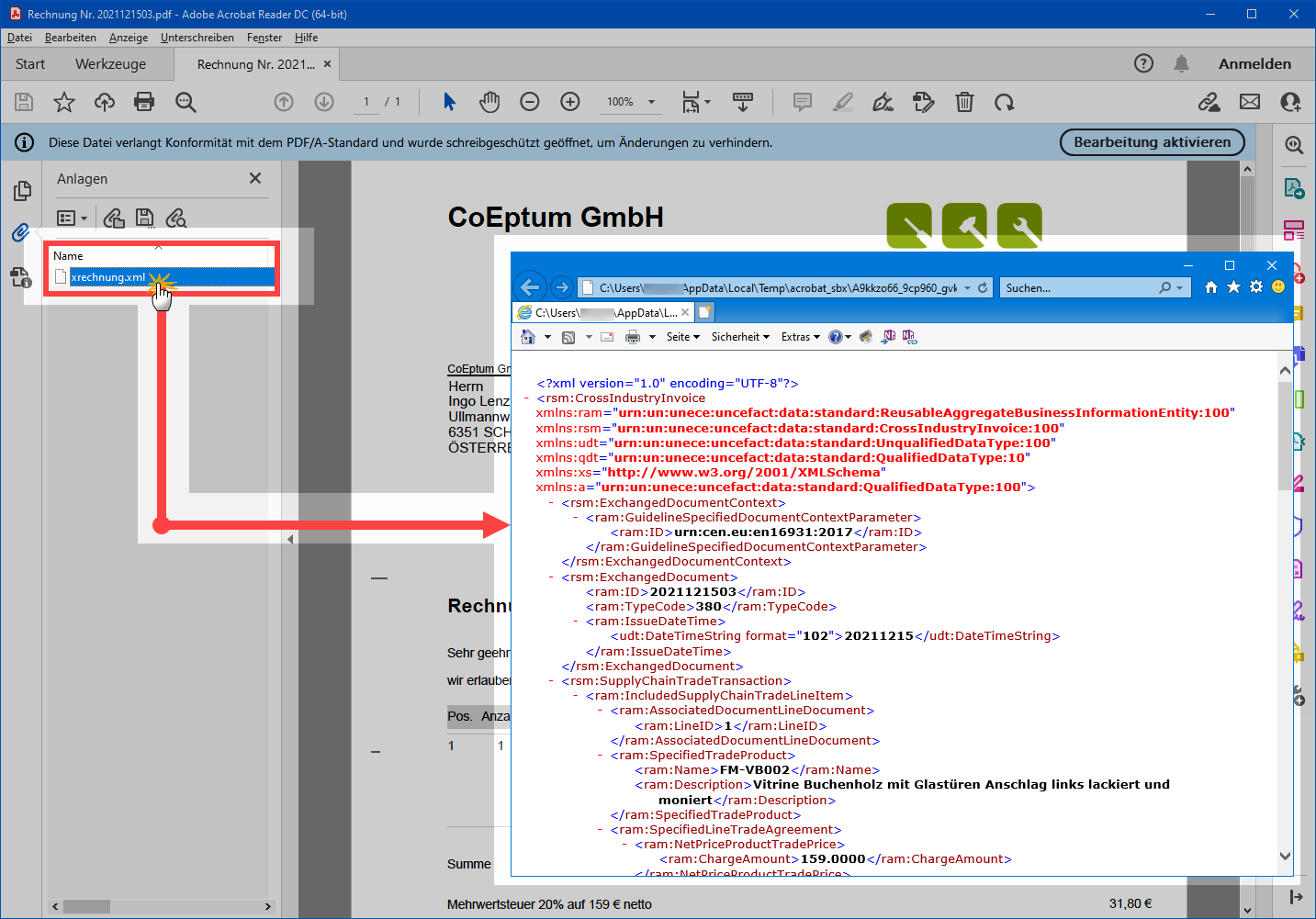Open the Bearbeiten menu
Viewport: 1316px width, 919px height.
(x=71, y=38)
